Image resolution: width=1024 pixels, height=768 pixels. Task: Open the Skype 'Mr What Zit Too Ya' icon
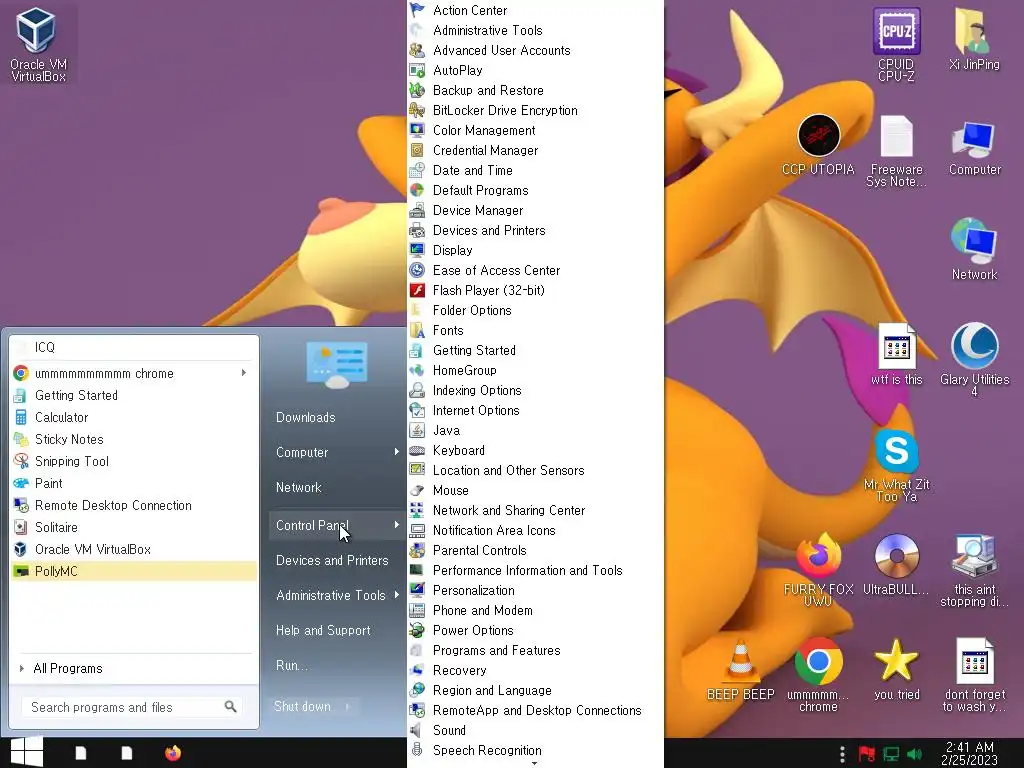coord(897,465)
